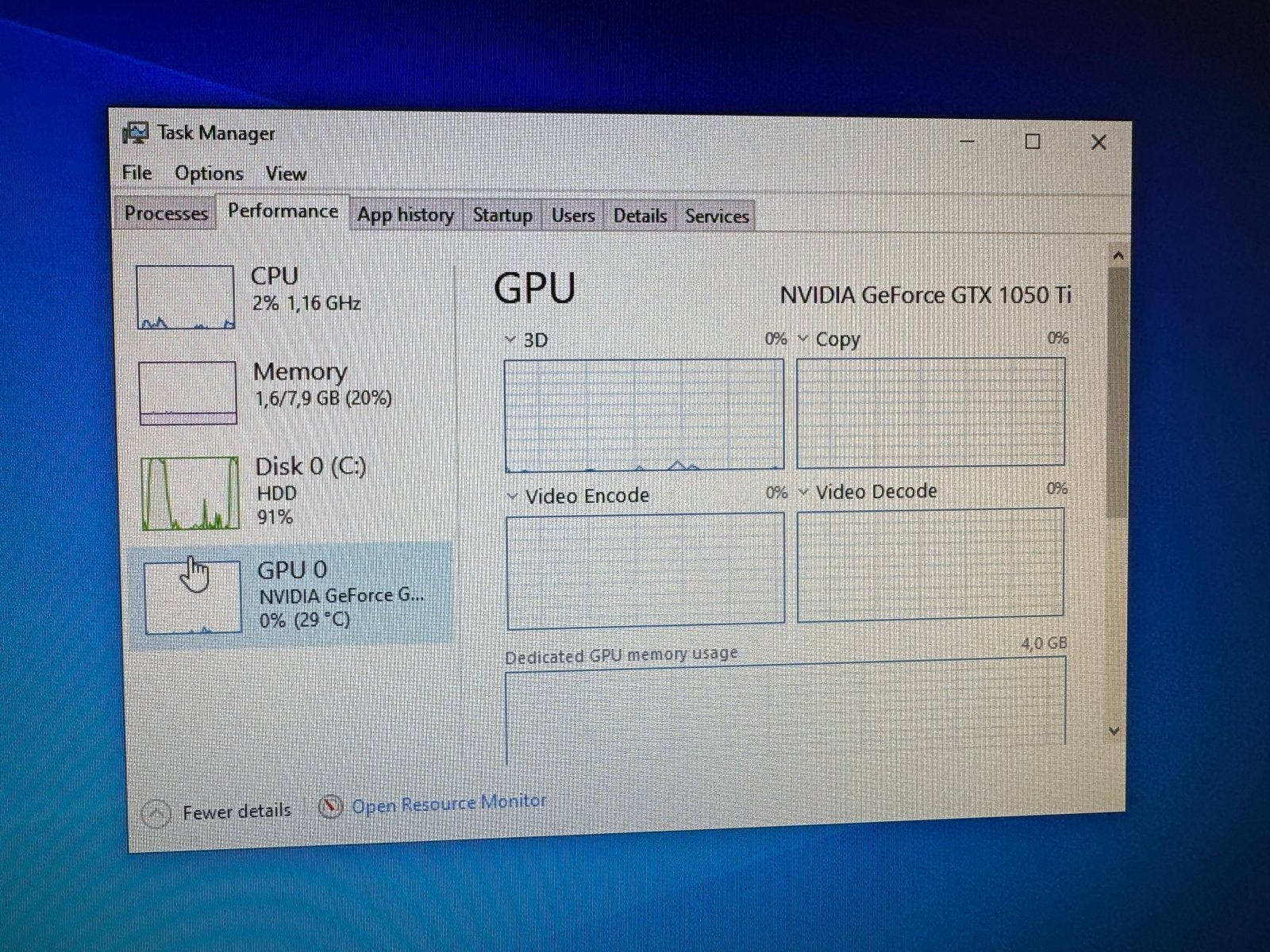Viewport: 1270px width, 952px height.
Task: Click the '1,6/7,9 GB (20%)' memory value
Action: point(323,397)
